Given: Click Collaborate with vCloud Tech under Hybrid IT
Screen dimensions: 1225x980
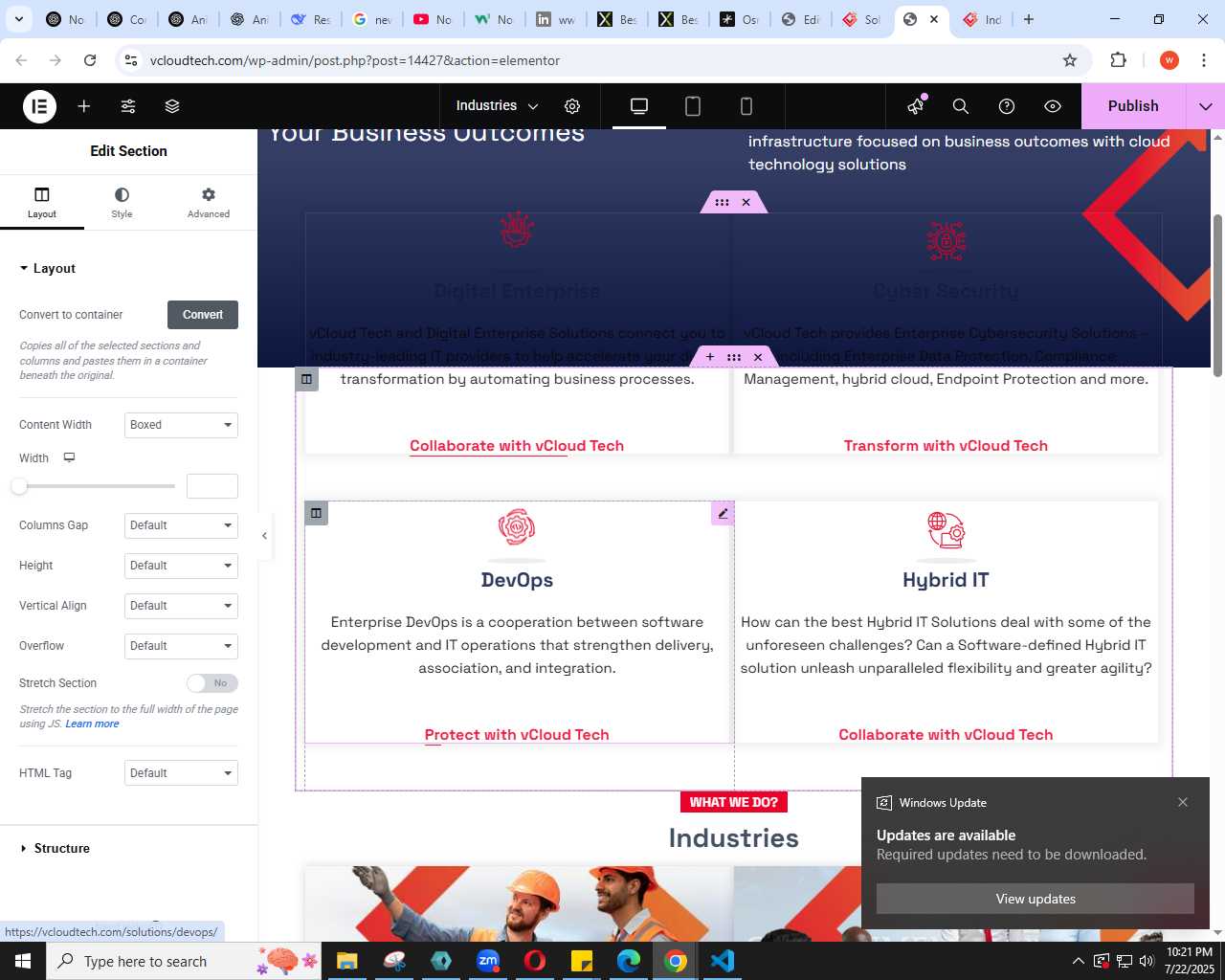Looking at the screenshot, I should point(946,735).
